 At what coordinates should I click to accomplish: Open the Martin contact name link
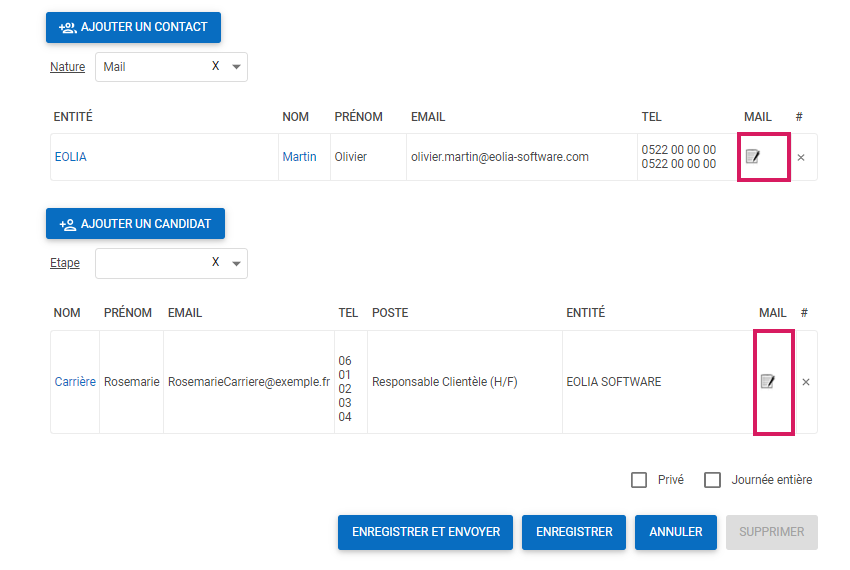point(299,157)
